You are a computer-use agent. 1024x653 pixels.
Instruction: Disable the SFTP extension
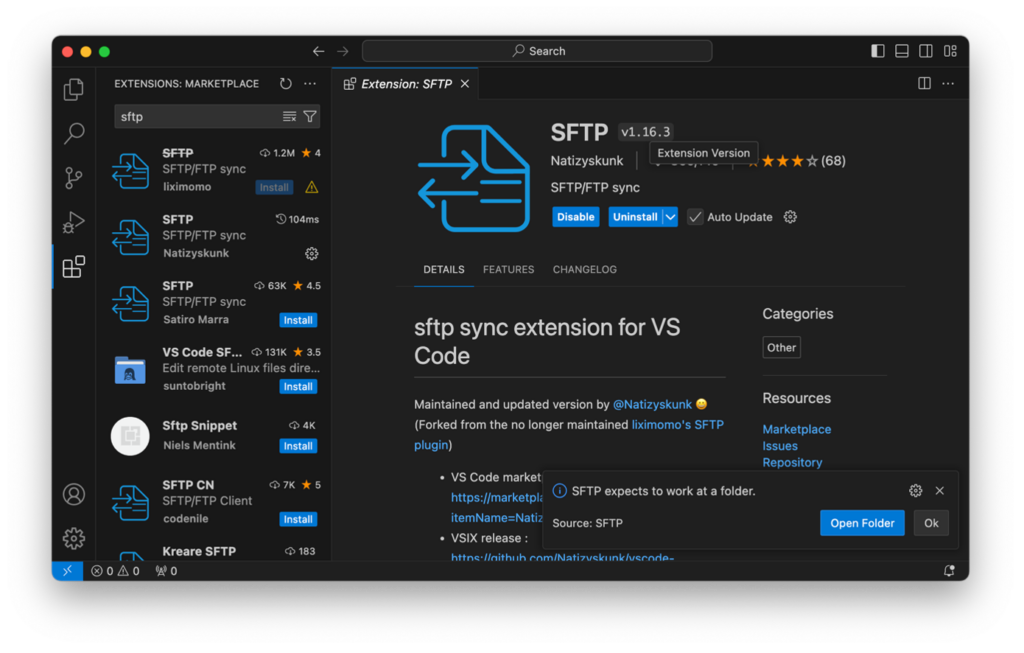coord(575,217)
